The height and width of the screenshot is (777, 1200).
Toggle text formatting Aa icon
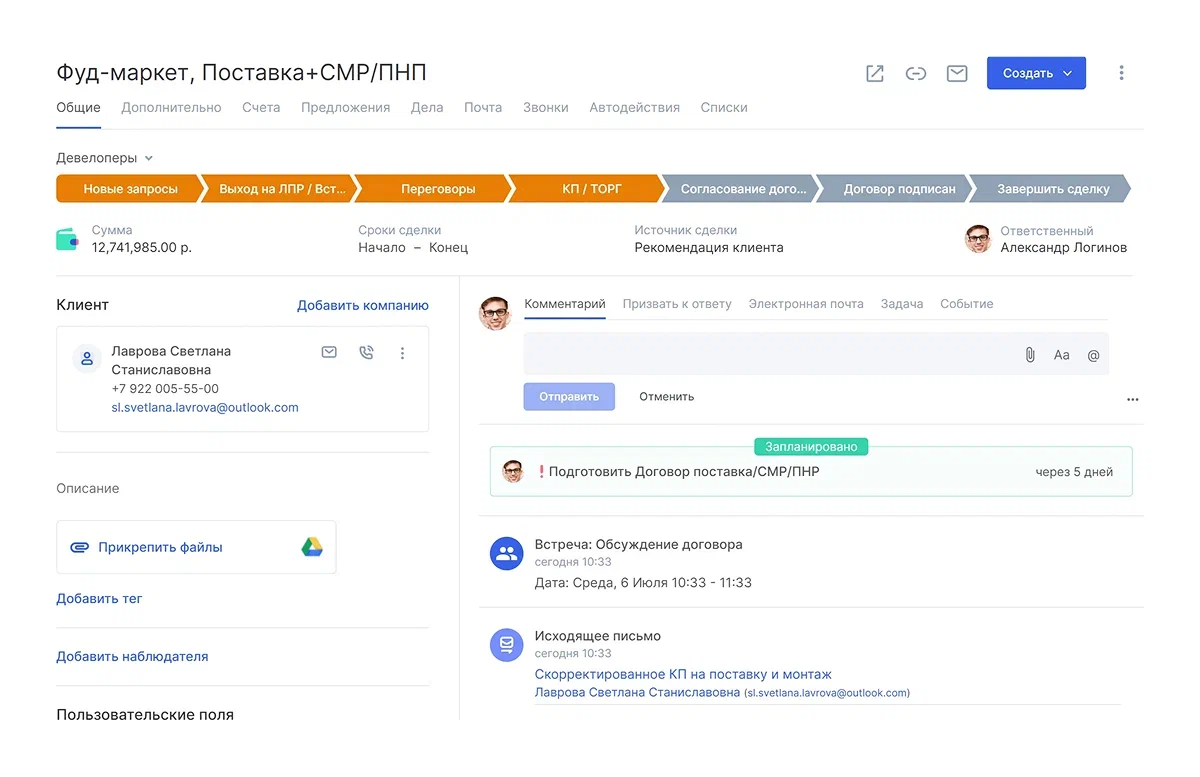click(1061, 355)
